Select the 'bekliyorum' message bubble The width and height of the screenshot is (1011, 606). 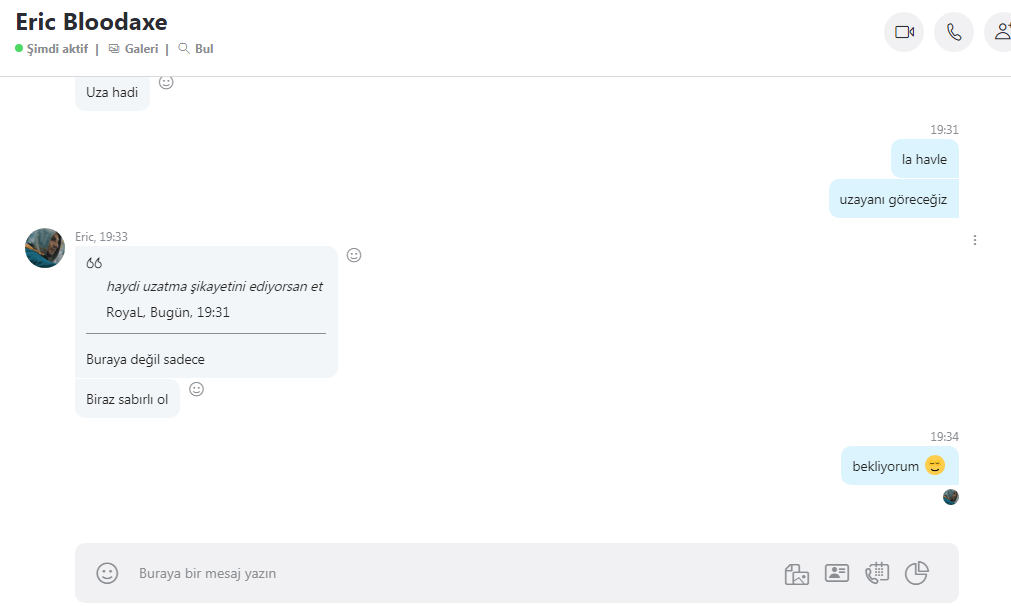click(899, 465)
